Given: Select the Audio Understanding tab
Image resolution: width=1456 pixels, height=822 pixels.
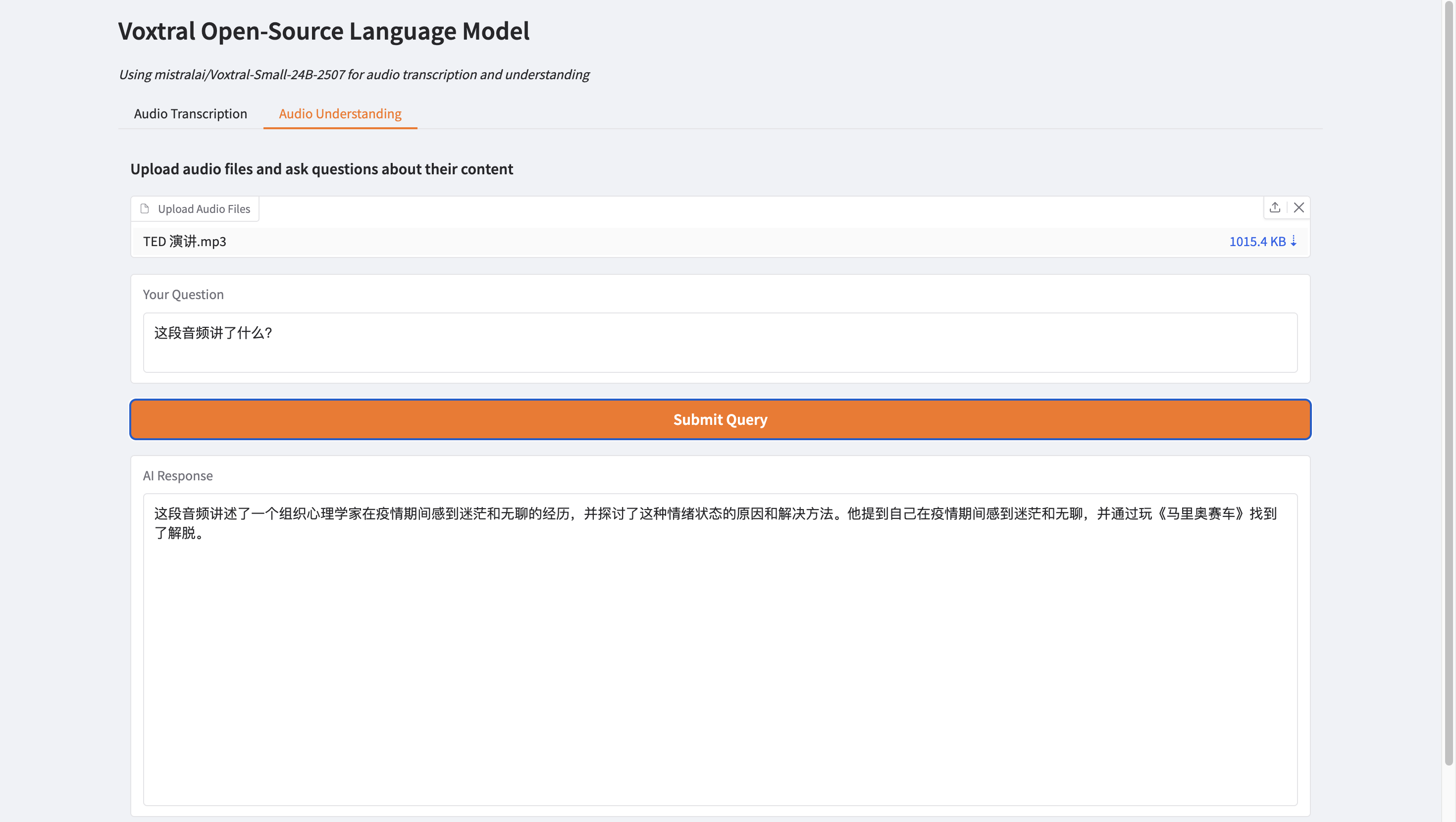Looking at the screenshot, I should (340, 113).
